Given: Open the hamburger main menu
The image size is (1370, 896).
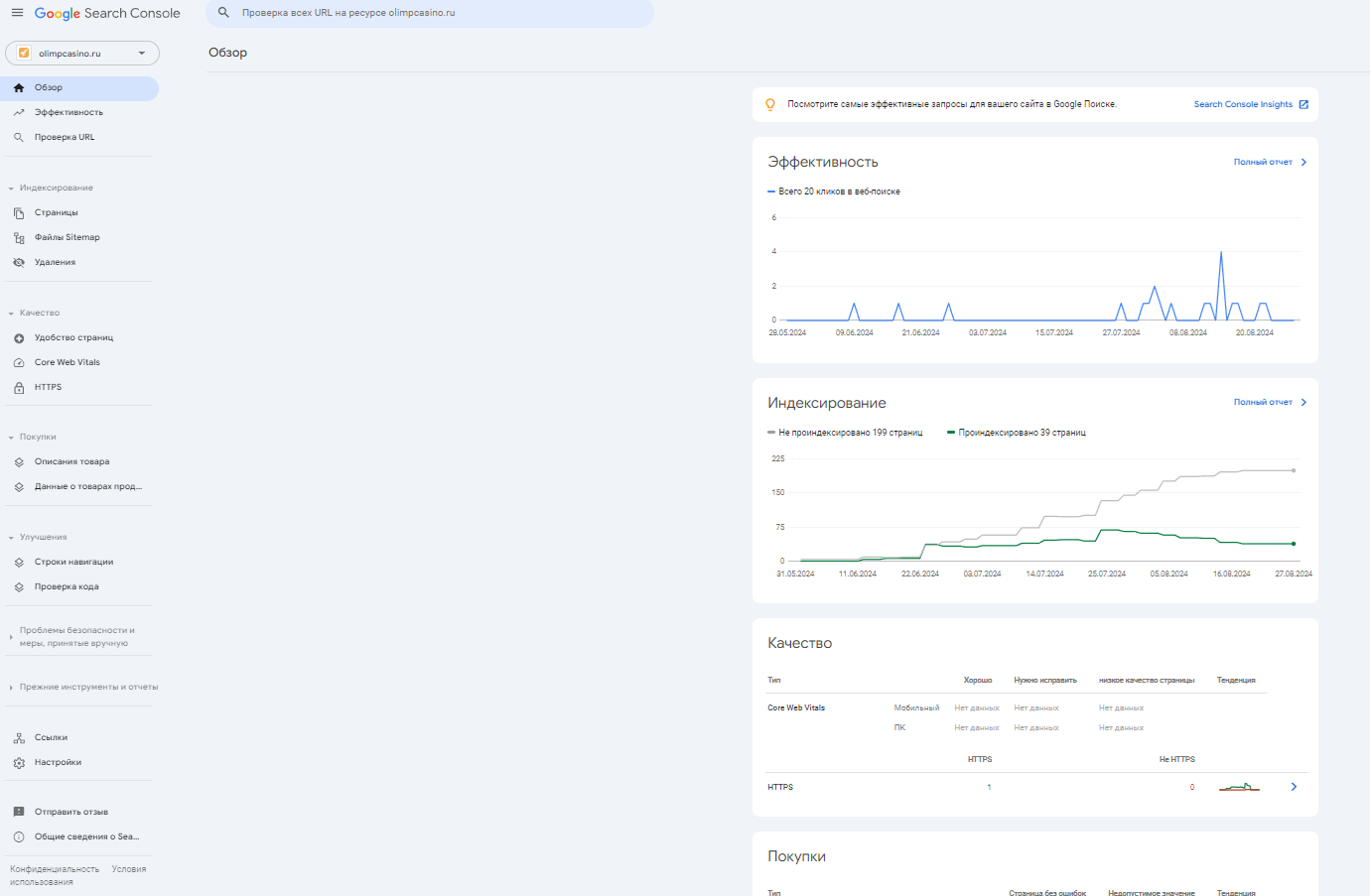Looking at the screenshot, I should (17, 13).
